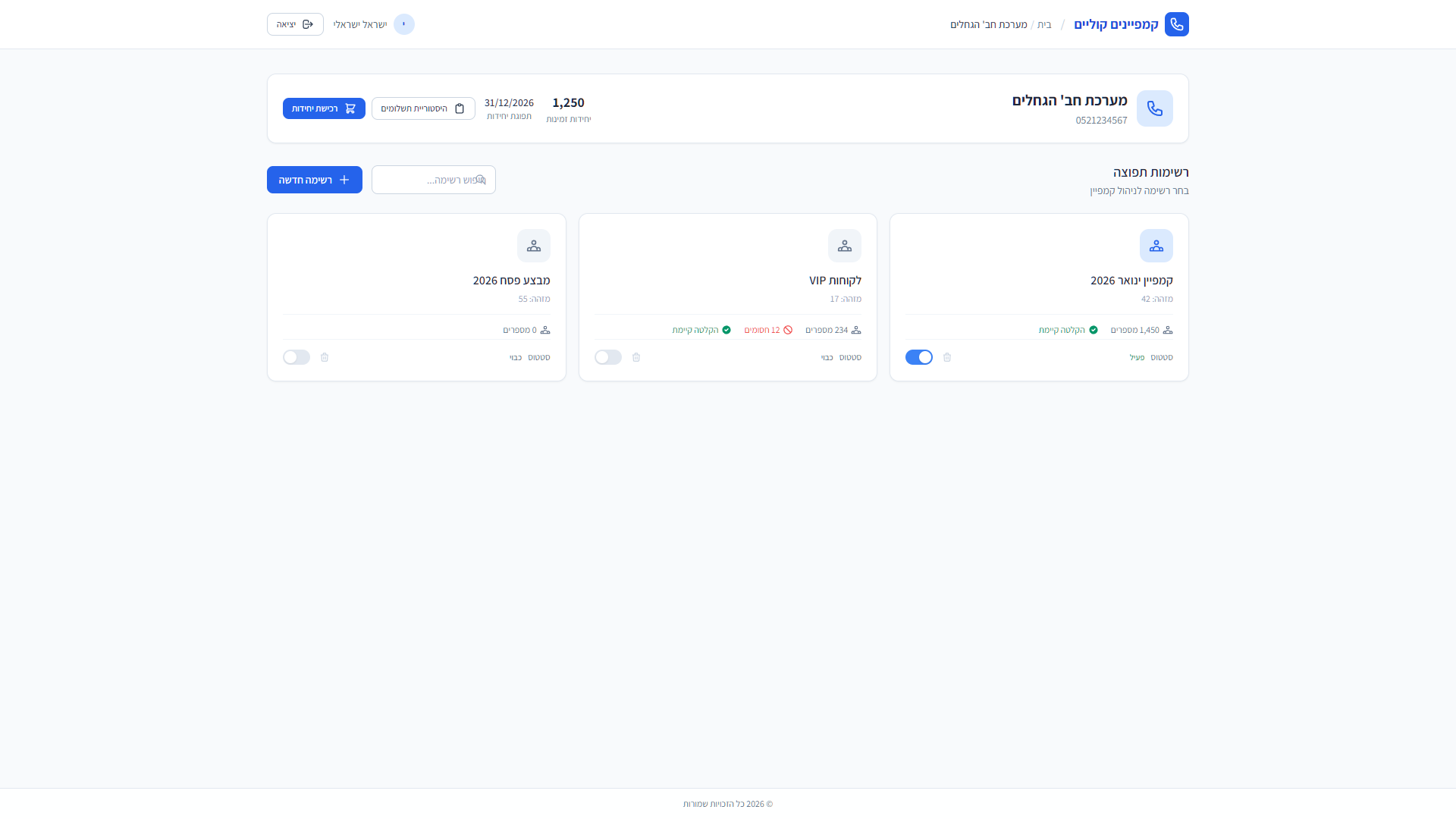Enable the לקוחות VIP status toggle

[607, 357]
